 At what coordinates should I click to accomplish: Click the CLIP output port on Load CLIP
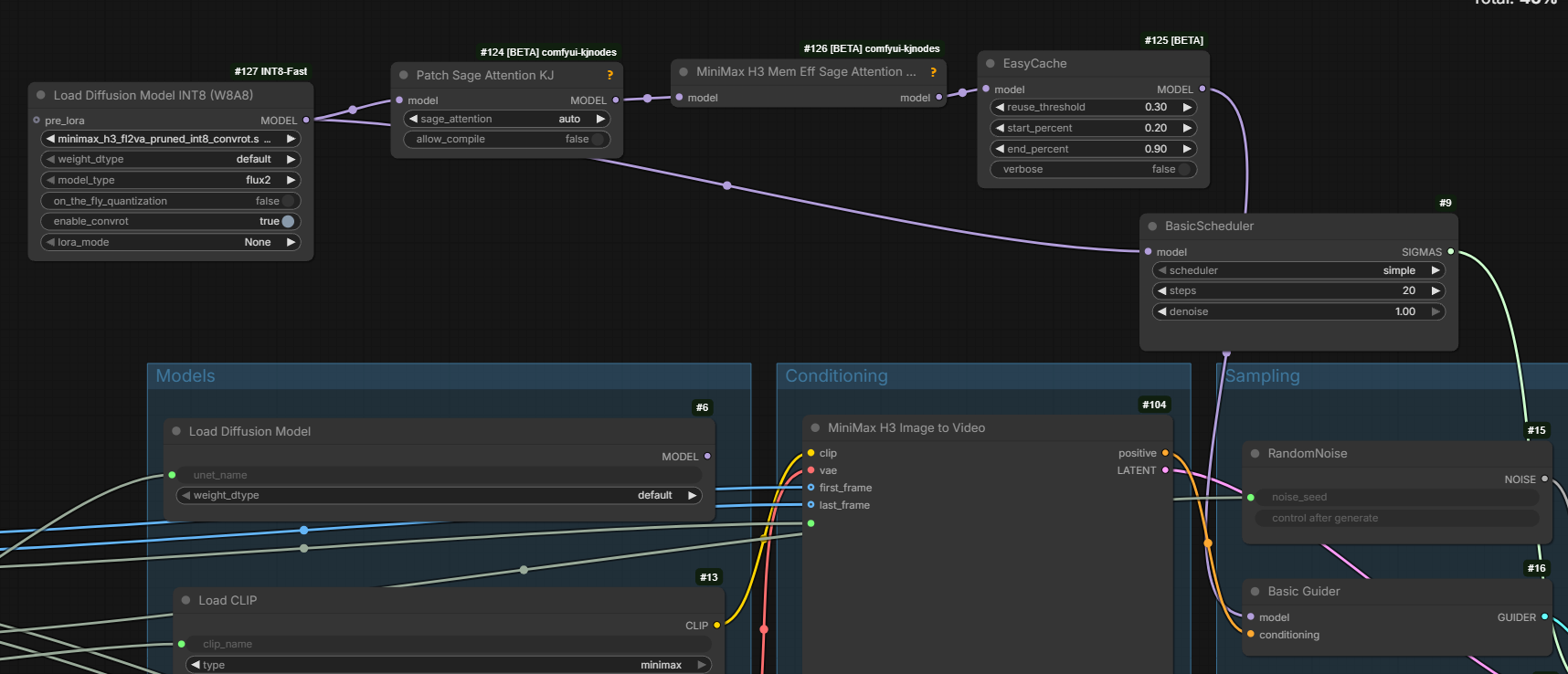pos(716,626)
